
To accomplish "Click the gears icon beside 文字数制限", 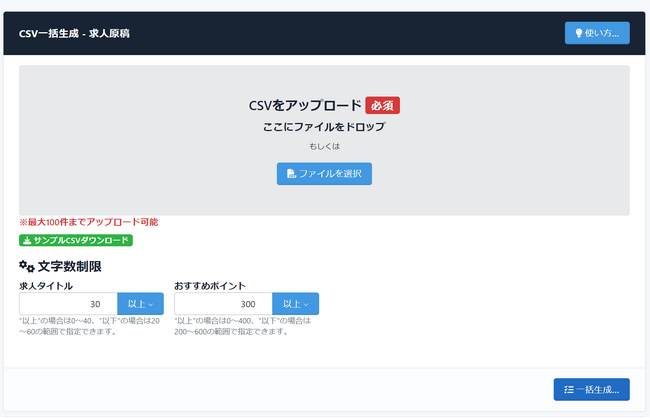I will coord(27,266).
